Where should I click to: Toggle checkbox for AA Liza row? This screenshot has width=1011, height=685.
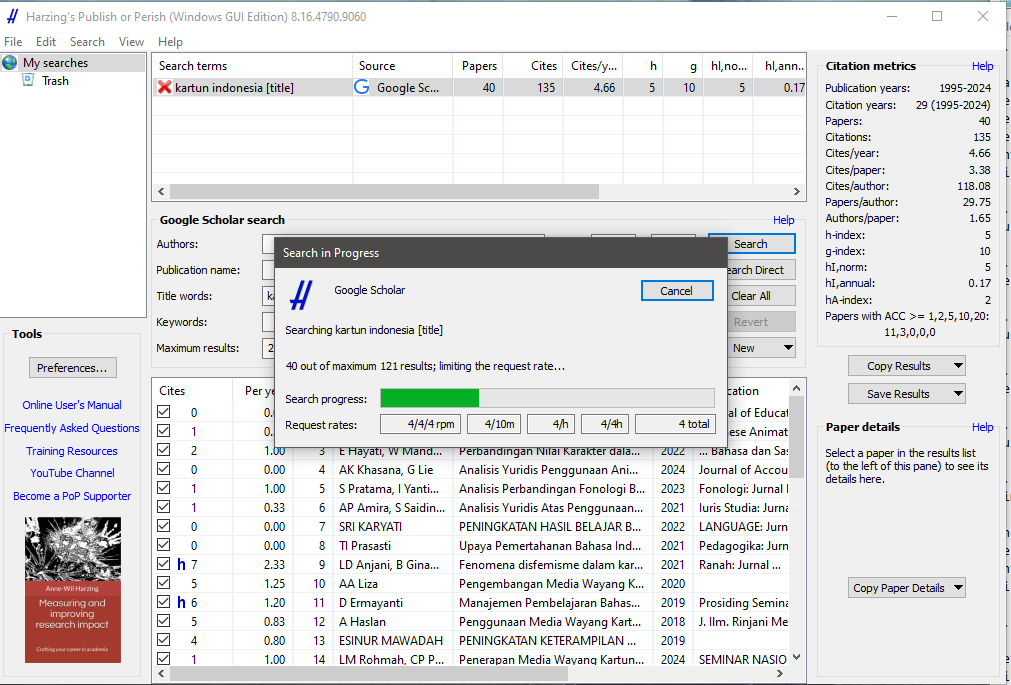(x=164, y=583)
